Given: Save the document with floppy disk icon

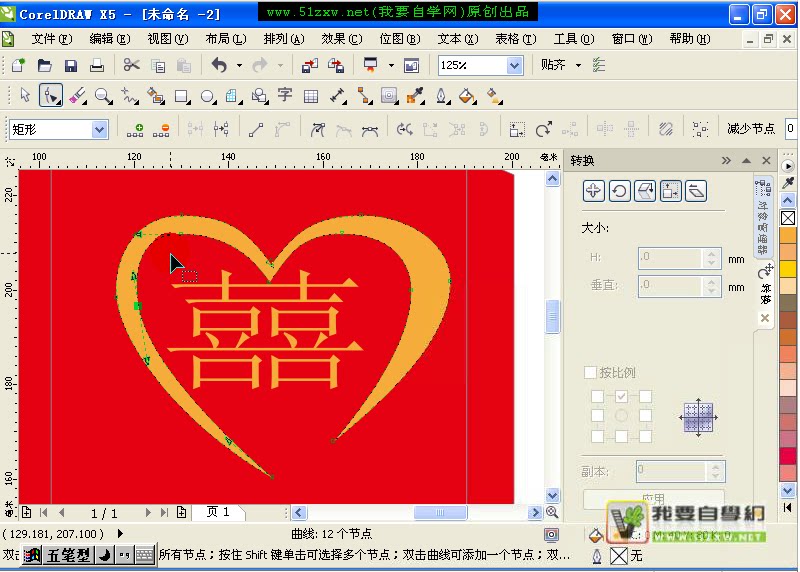Looking at the screenshot, I should click(70, 65).
